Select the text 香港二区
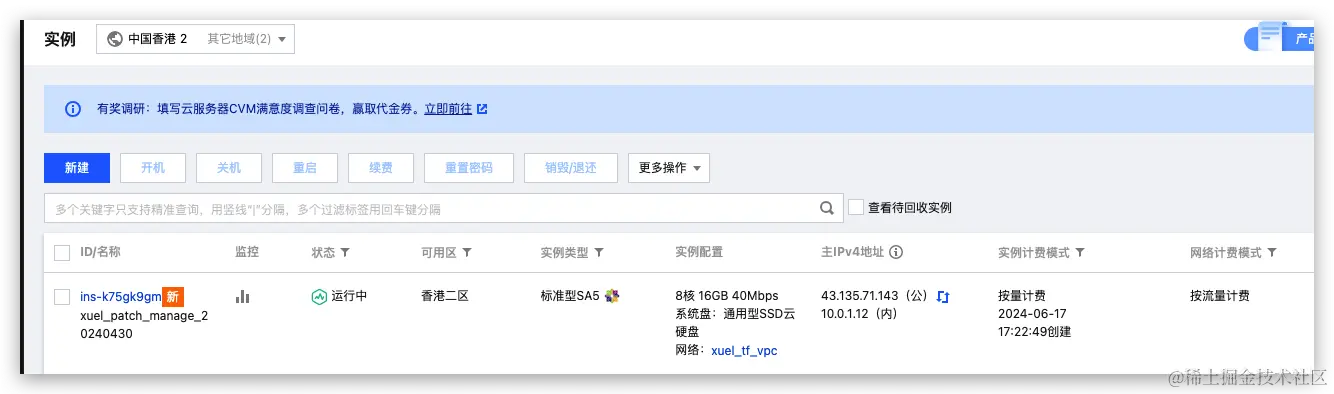1334x394 pixels. click(x=445, y=296)
